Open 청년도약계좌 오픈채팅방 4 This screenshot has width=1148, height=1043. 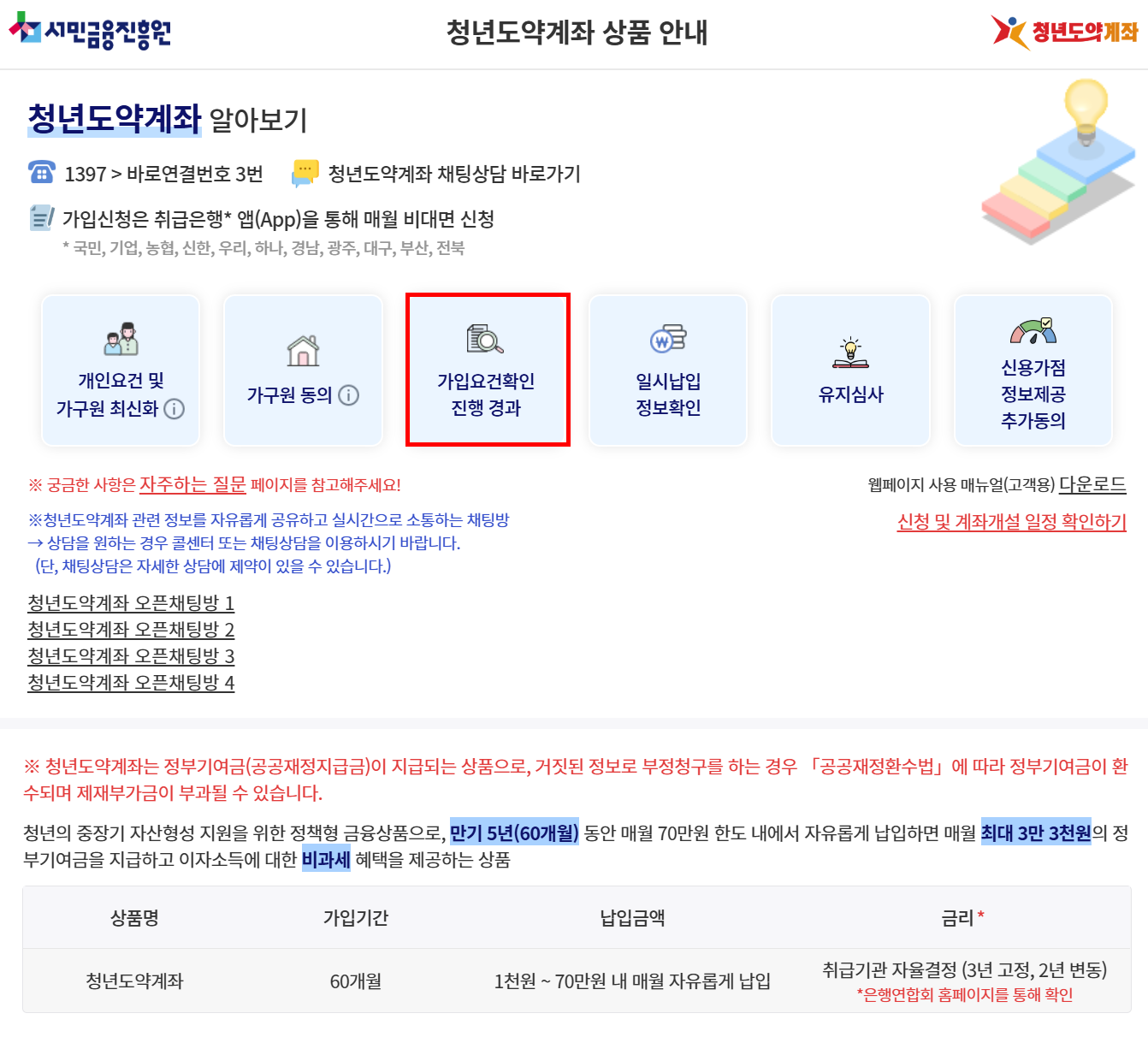pyautogui.click(x=131, y=683)
